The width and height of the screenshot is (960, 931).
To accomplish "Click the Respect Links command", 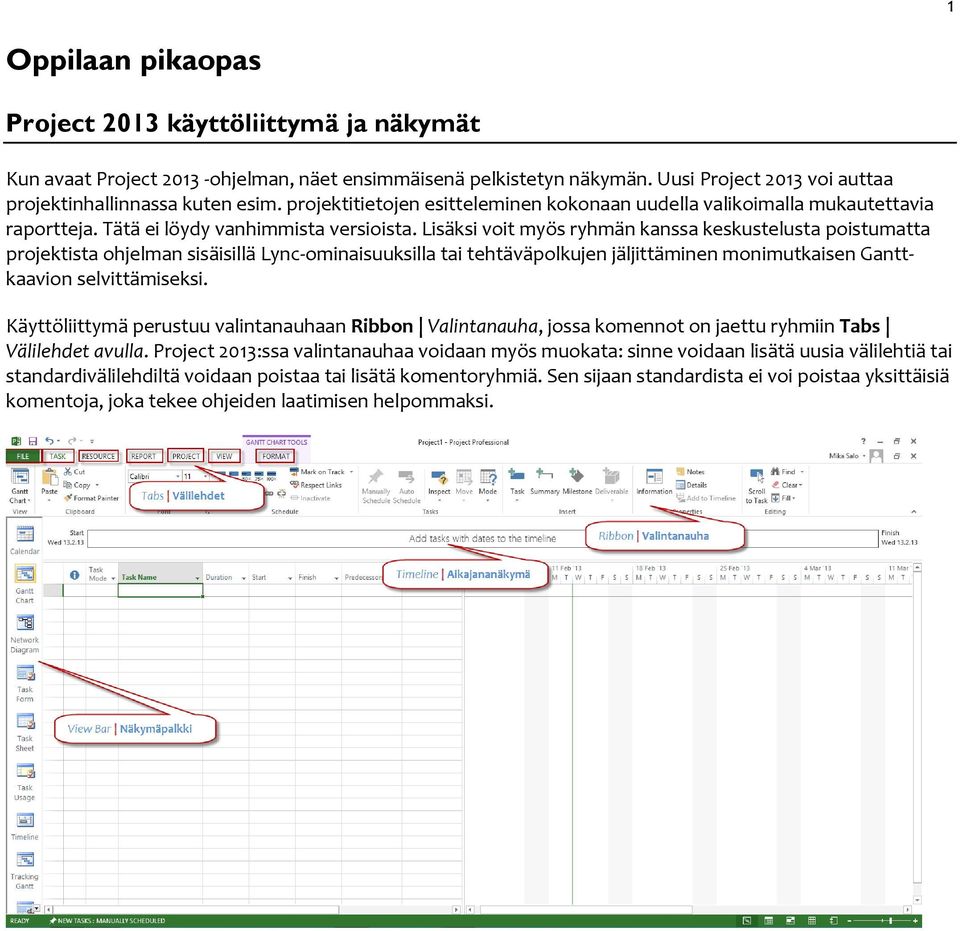I will coord(316,485).
